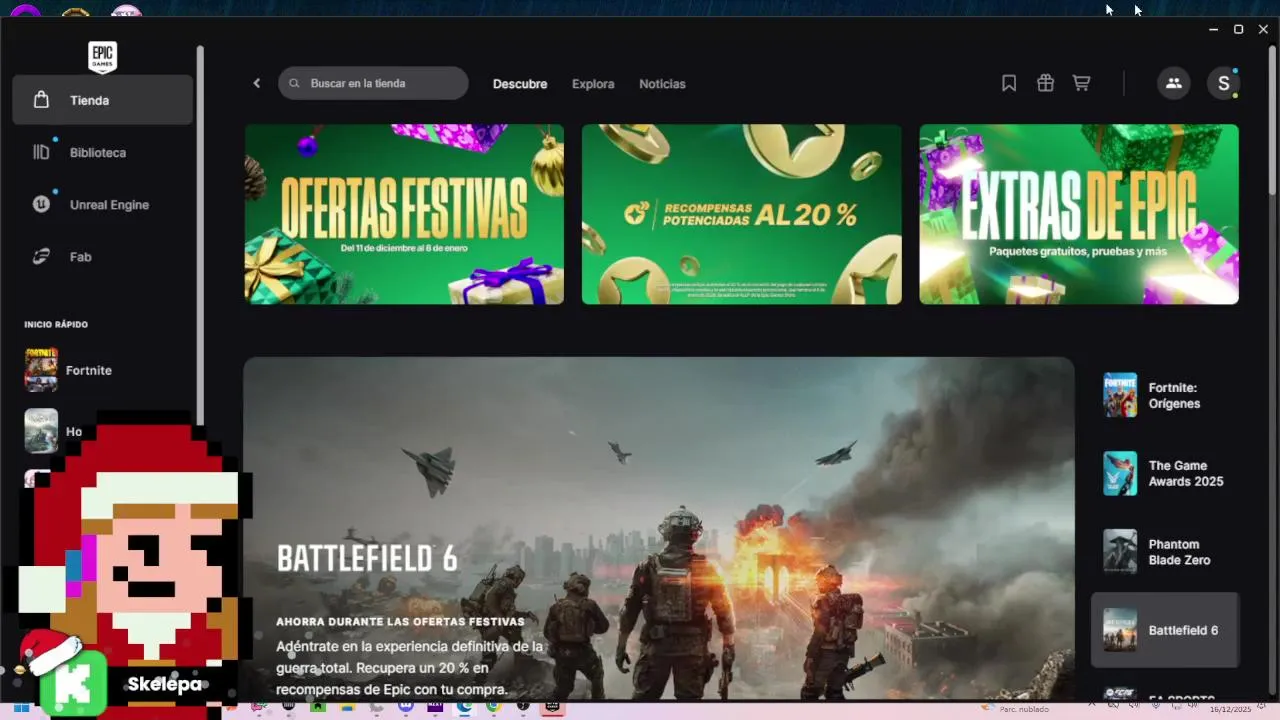Open the Battlefield 6 featured hero image
This screenshot has width=1280, height=720.
point(659,528)
